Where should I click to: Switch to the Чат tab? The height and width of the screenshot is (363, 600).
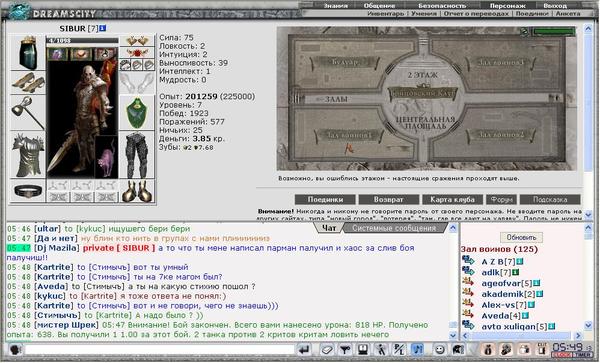(x=329, y=228)
